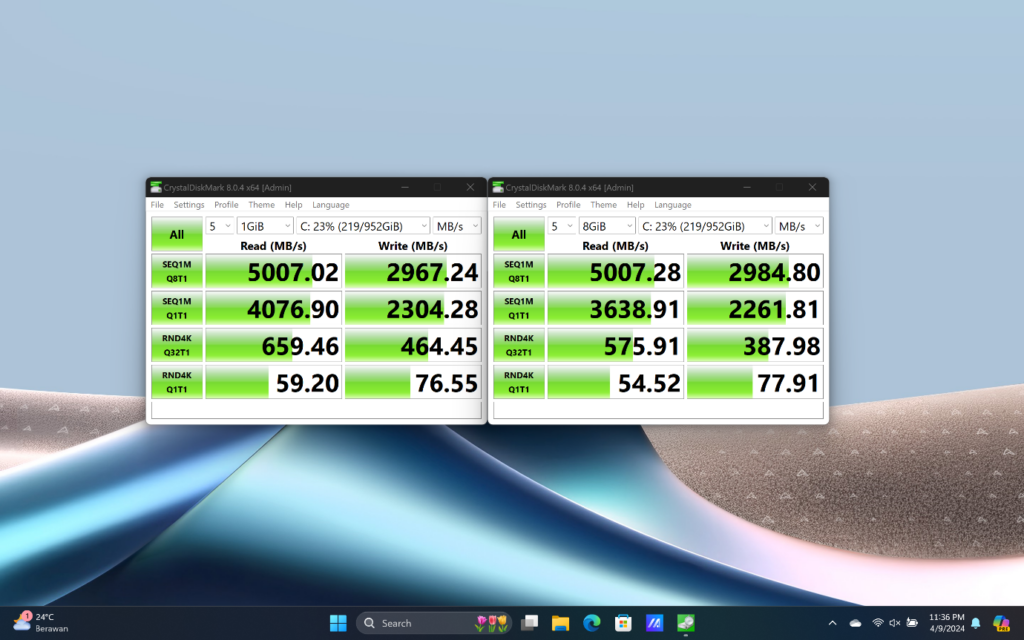Open the drive dropdown showing C: 23%
This screenshot has width=1024, height=640.
coord(363,225)
